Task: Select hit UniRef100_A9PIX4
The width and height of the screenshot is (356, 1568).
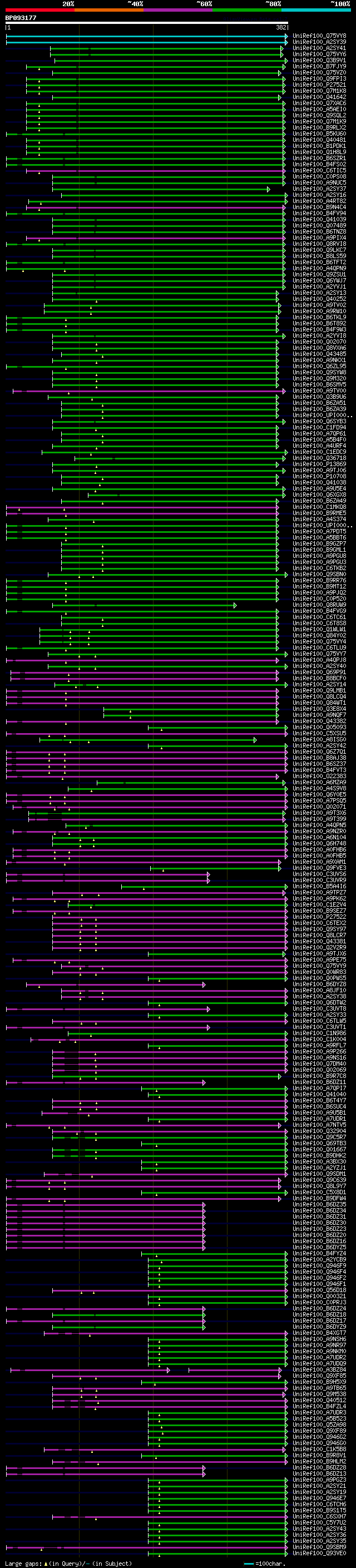Action: pyautogui.click(x=319, y=238)
